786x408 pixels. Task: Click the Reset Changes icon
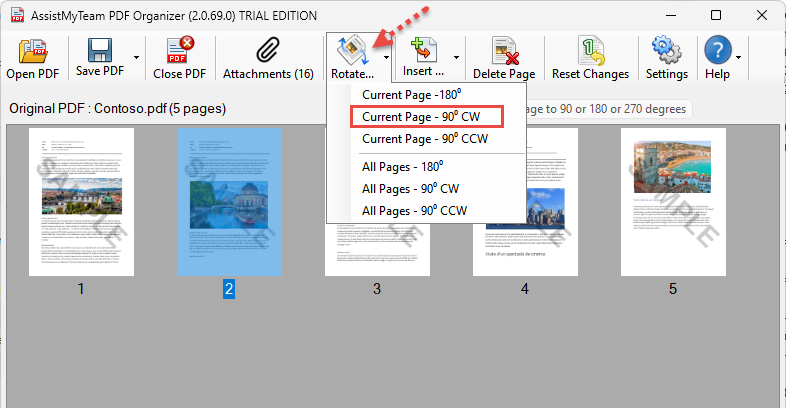(x=590, y=51)
